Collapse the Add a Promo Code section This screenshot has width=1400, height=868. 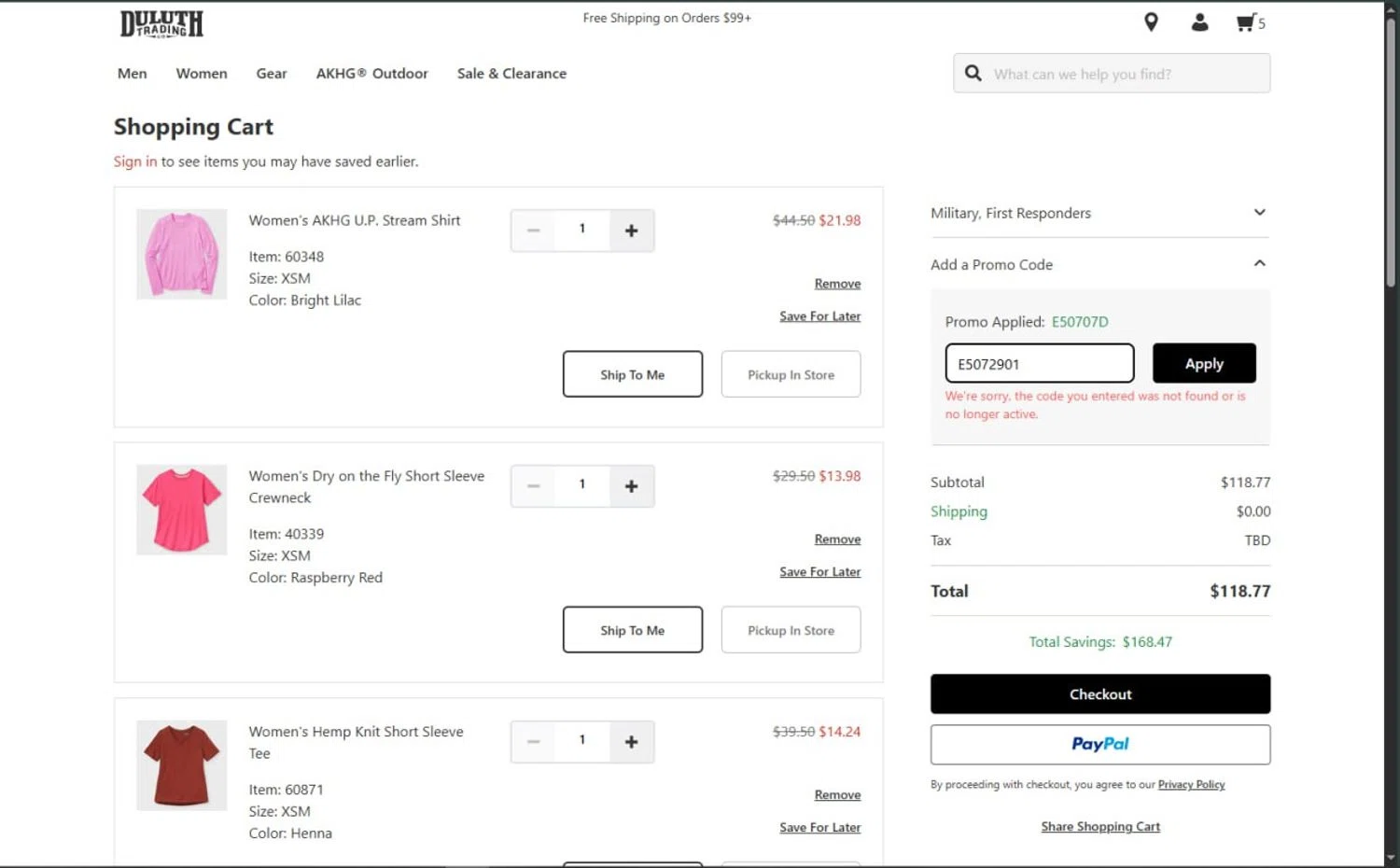point(1099,264)
